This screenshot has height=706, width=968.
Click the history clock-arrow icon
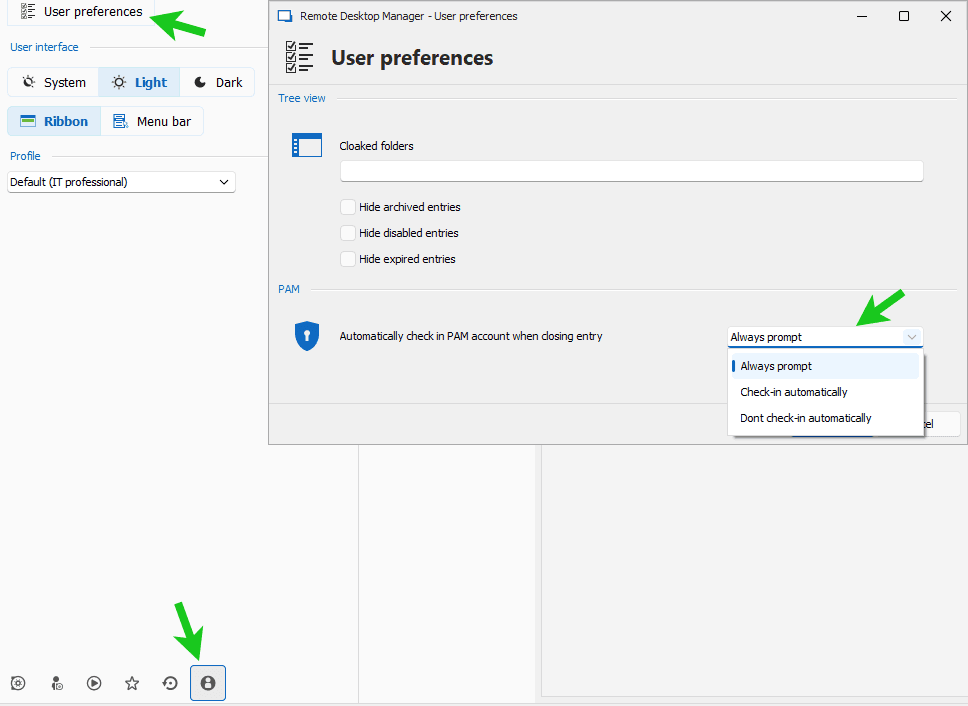(x=170, y=683)
